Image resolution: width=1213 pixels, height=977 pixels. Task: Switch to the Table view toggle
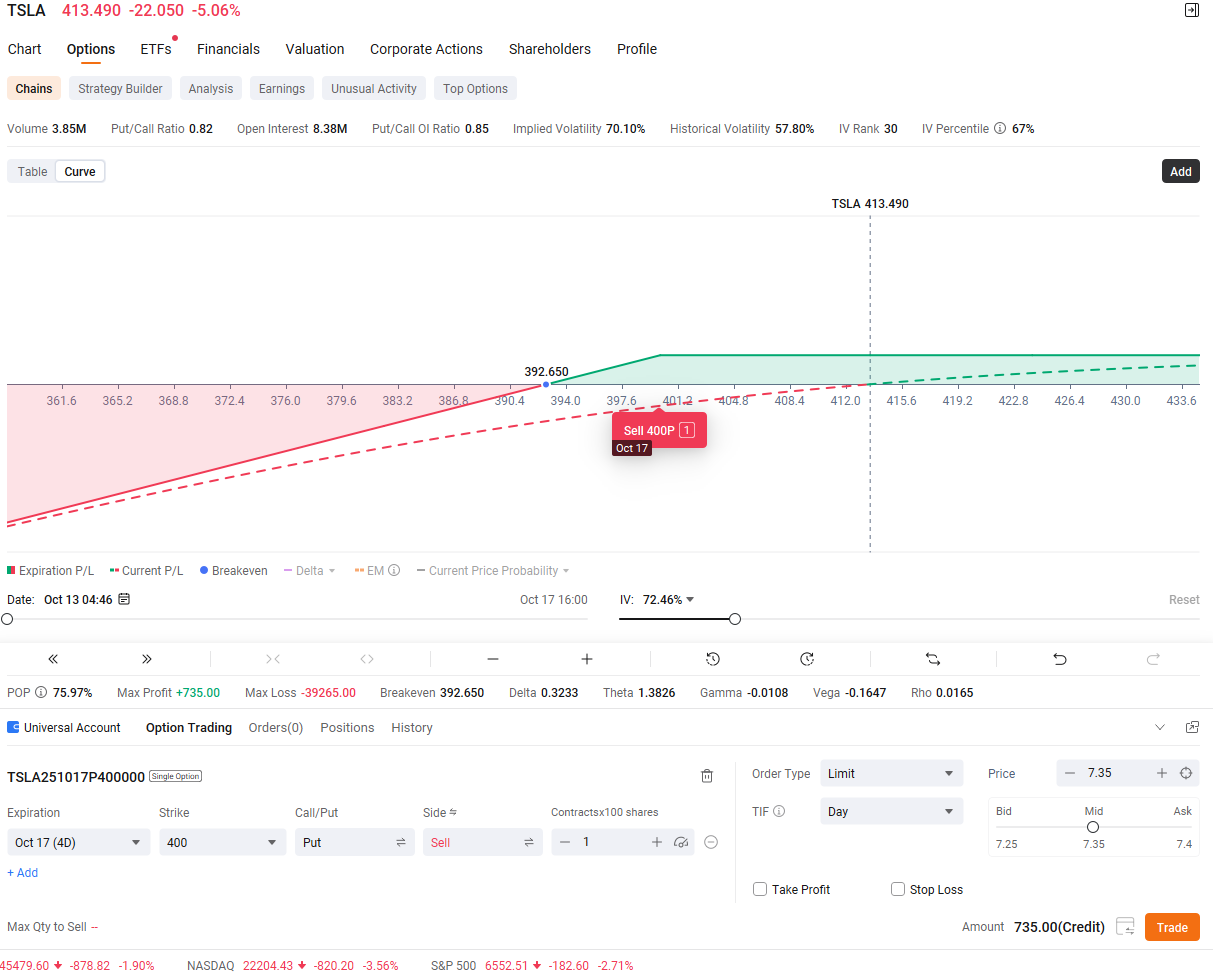click(33, 172)
